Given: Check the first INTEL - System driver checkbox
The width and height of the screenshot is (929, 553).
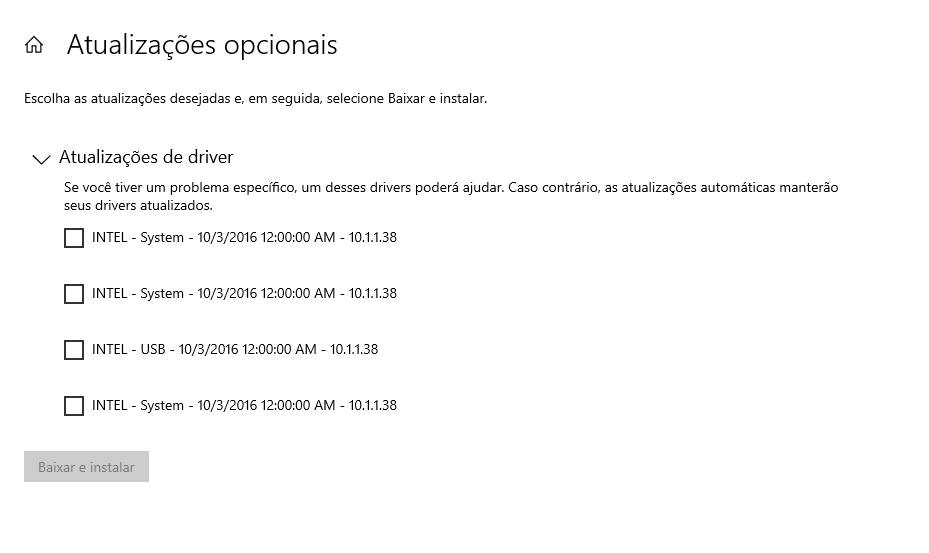Looking at the screenshot, I should coord(73,238).
